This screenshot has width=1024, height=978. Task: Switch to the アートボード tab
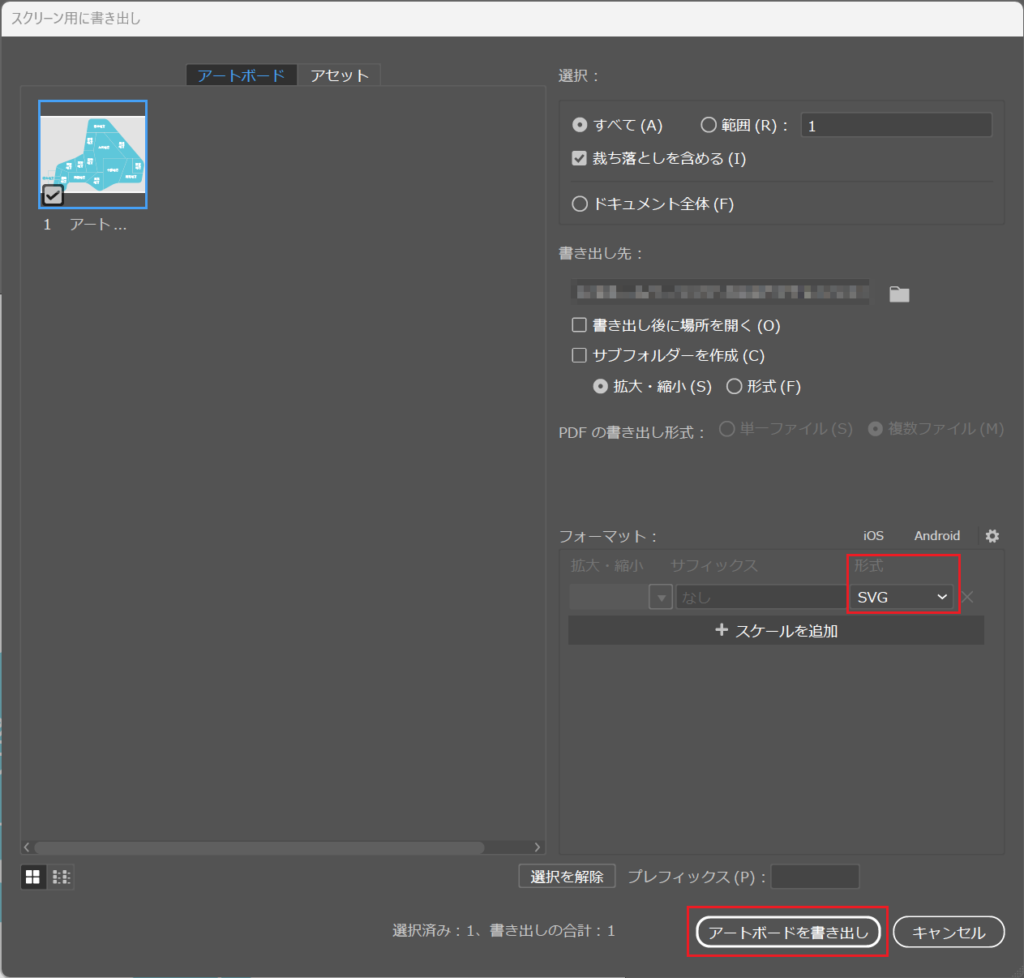241,74
